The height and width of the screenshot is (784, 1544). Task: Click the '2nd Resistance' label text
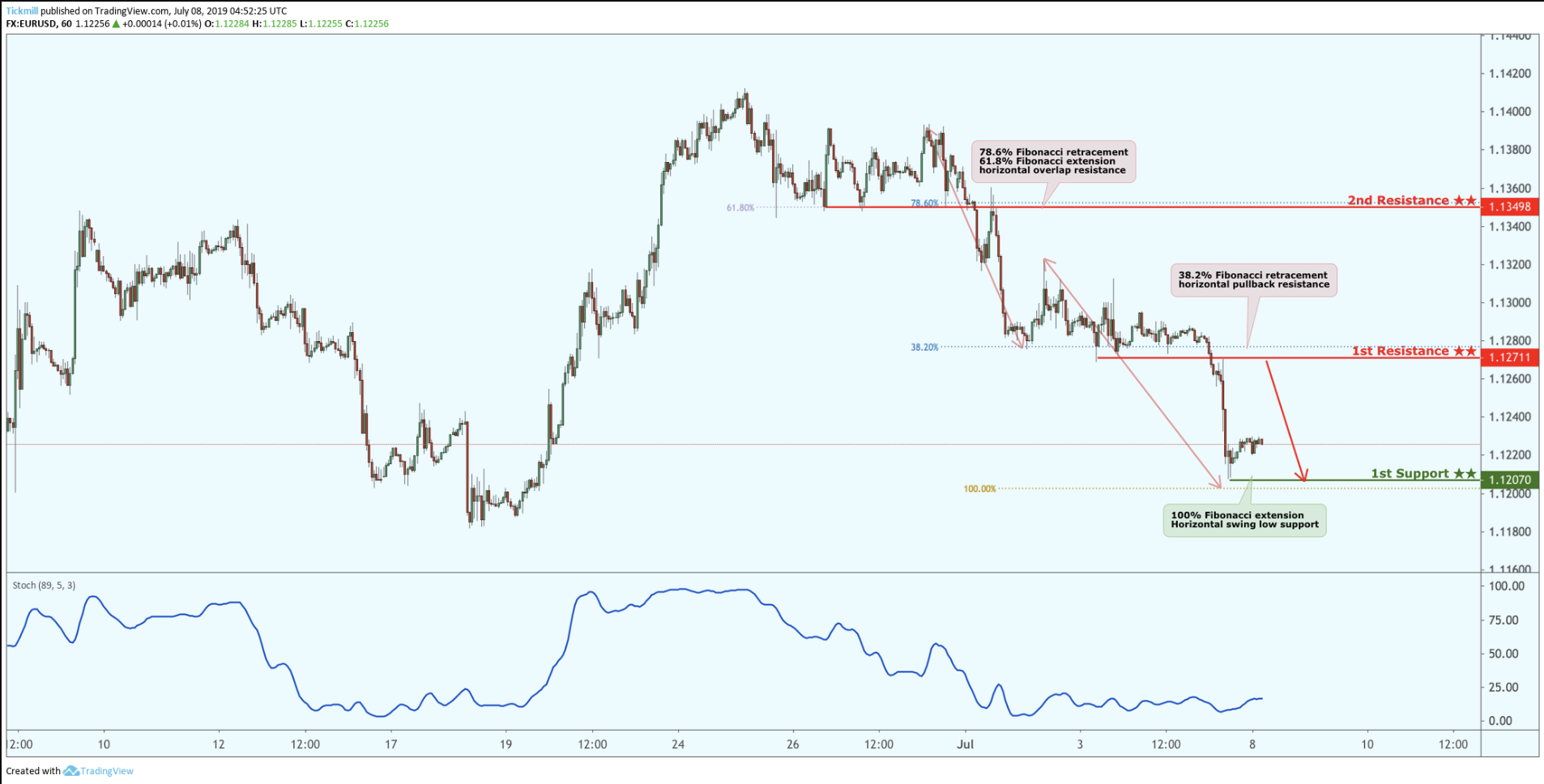click(1398, 200)
